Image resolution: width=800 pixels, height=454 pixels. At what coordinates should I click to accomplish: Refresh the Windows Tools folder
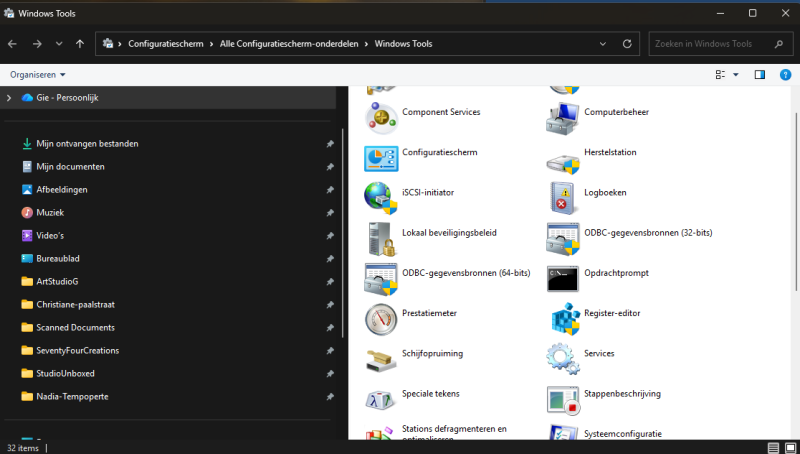[627, 44]
